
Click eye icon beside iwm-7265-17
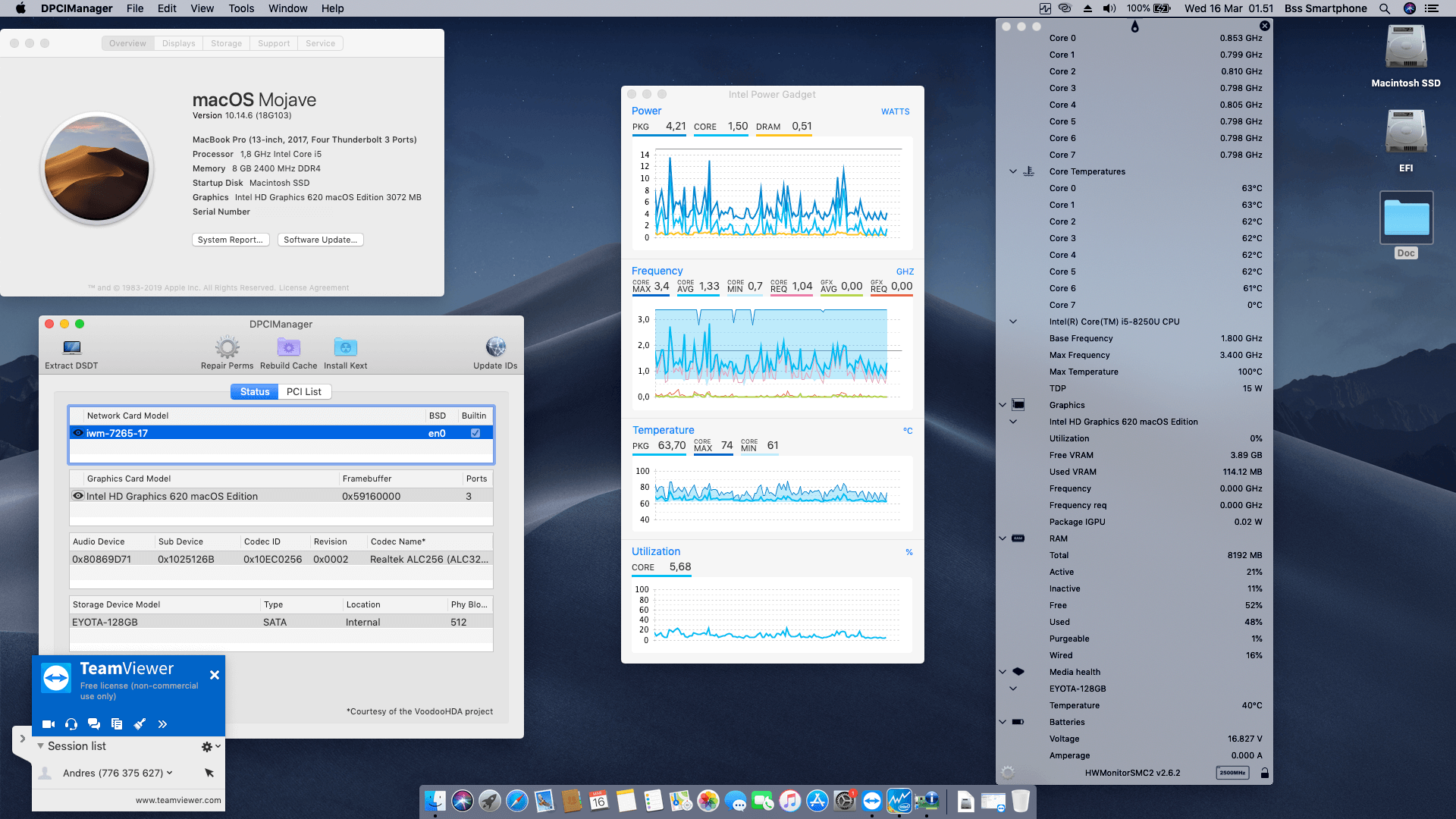point(78,433)
